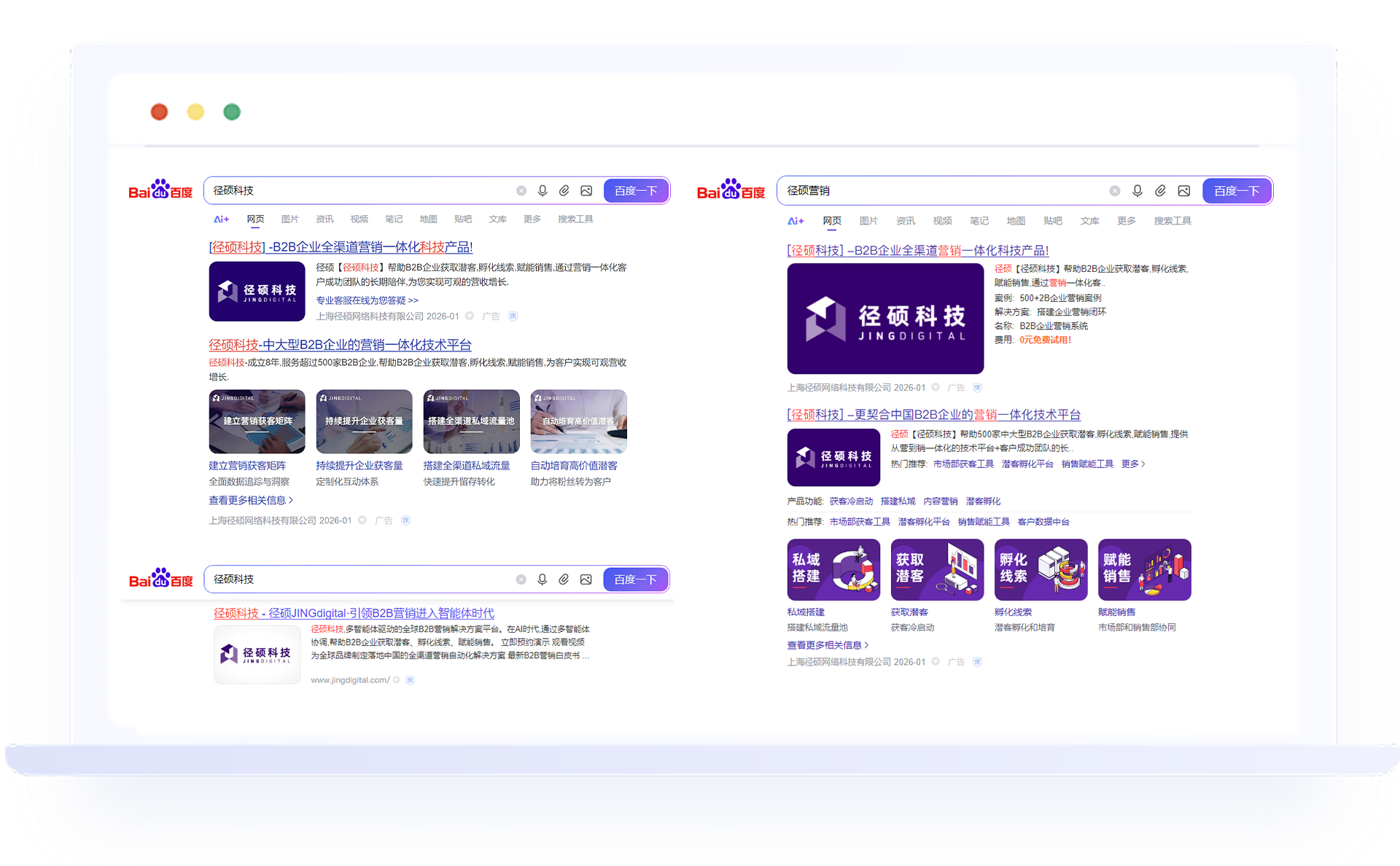Viewport: 1400px width, 866px height.
Task: Click the camera image-search icon in the right search bar
Action: [x=1183, y=190]
